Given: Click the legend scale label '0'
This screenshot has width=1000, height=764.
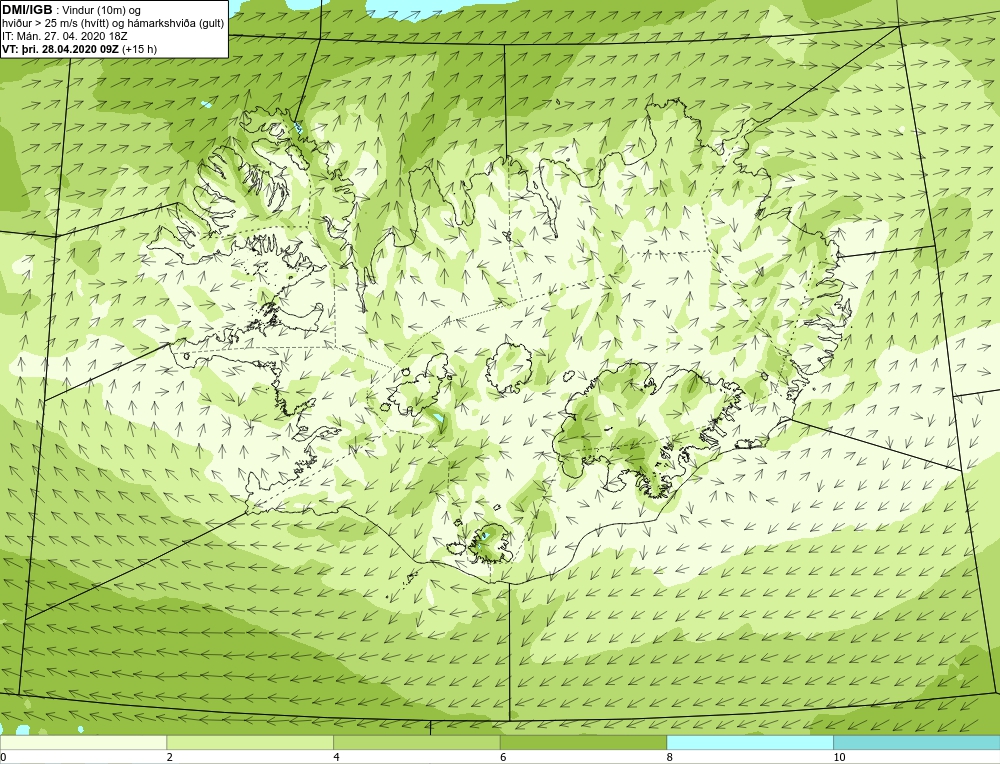Looking at the screenshot, I should click(3, 757).
